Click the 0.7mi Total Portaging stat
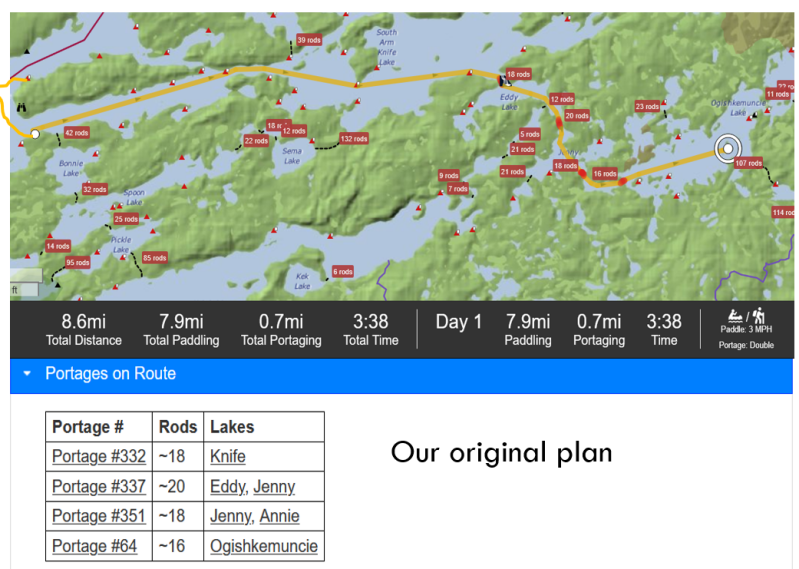This screenshot has height=569, width=799. [x=281, y=330]
